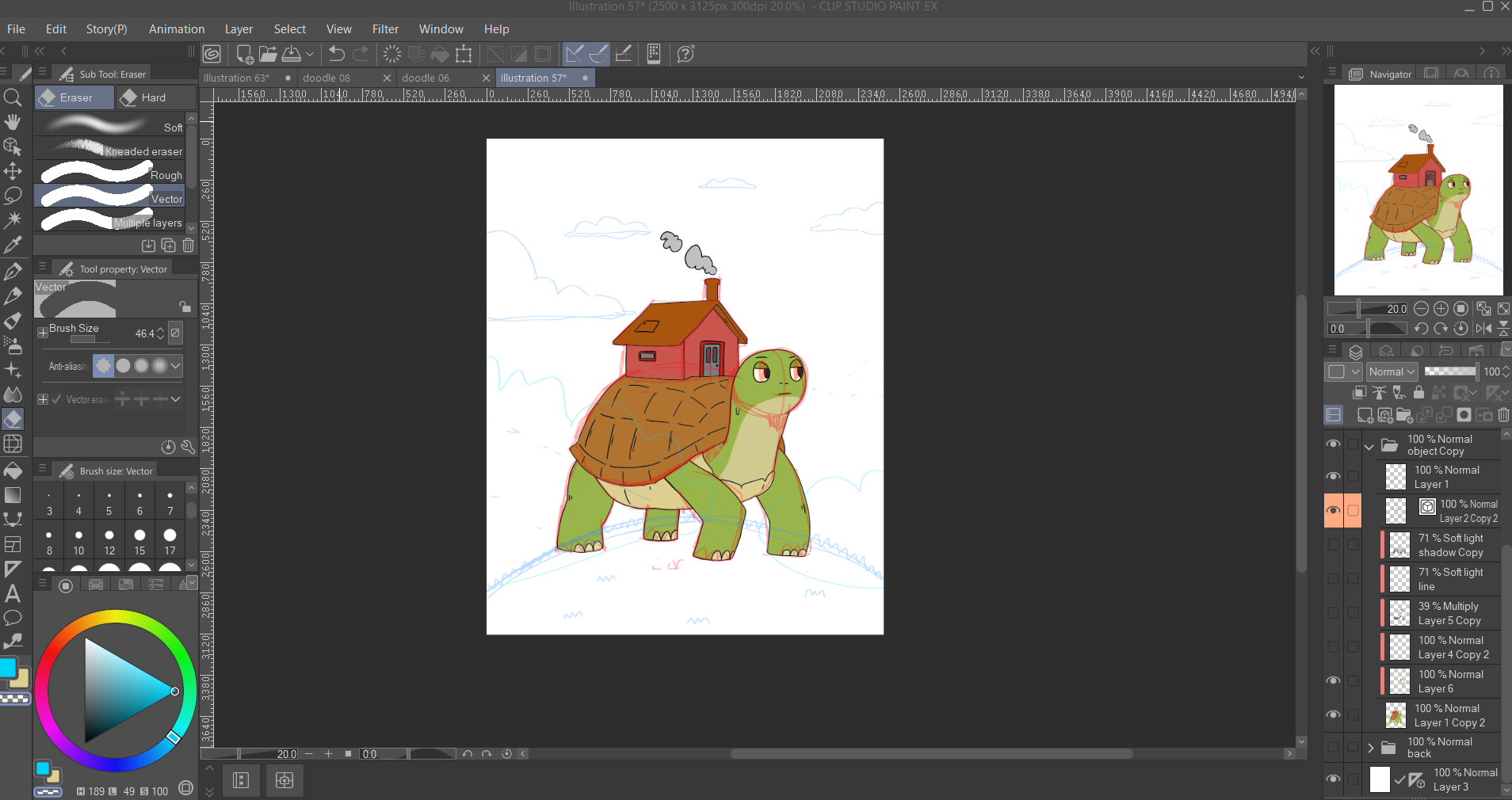
Task: Switch to the doodle 08 tab
Action: [x=326, y=78]
